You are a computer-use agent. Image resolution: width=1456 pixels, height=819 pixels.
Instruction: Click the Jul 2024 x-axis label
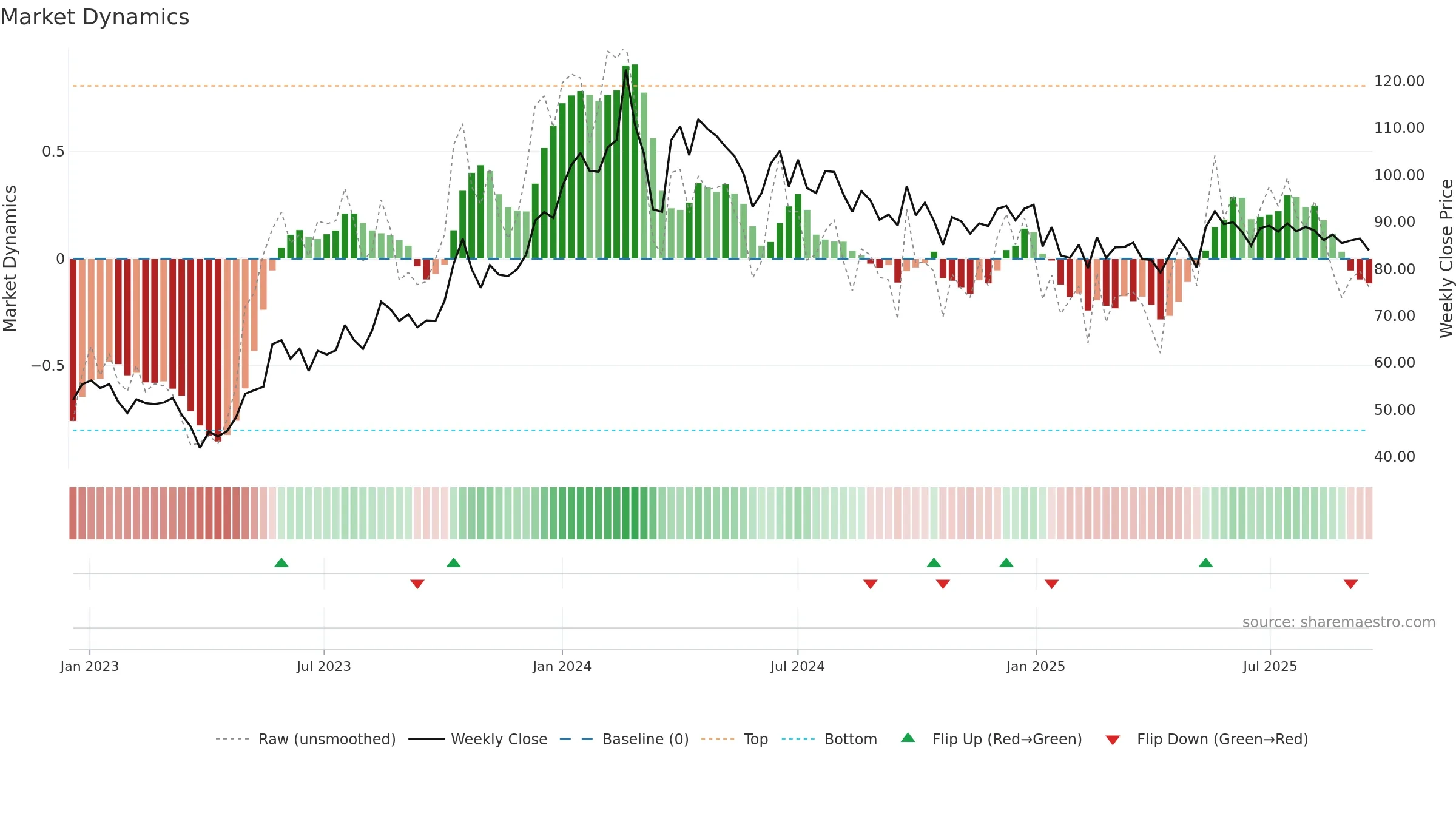coord(798,666)
